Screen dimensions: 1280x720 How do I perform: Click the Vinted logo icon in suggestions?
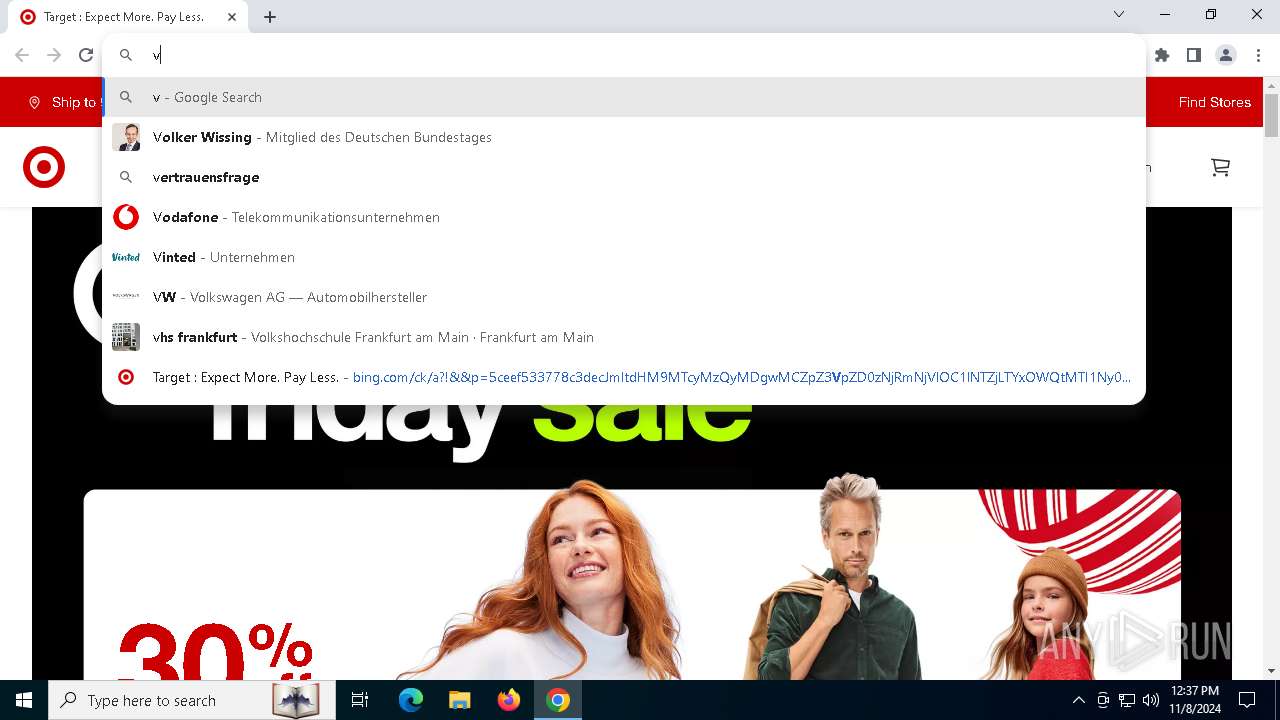pyautogui.click(x=126, y=257)
